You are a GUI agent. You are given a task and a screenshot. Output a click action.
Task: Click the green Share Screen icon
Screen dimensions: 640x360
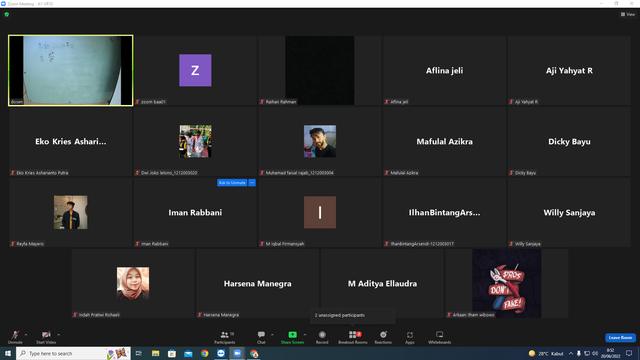[292, 334]
